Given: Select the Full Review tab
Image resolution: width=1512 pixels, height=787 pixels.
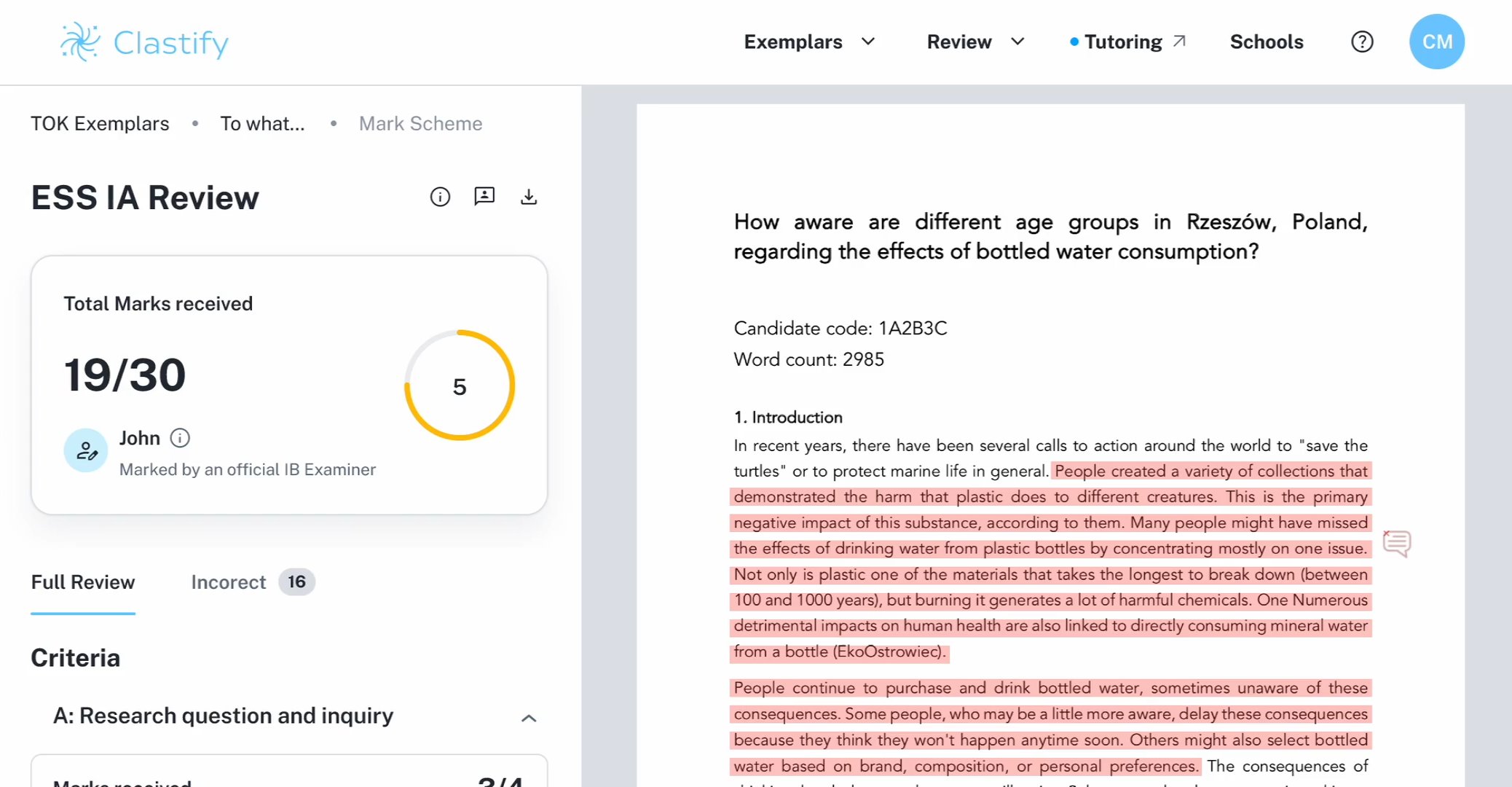Looking at the screenshot, I should [82, 582].
